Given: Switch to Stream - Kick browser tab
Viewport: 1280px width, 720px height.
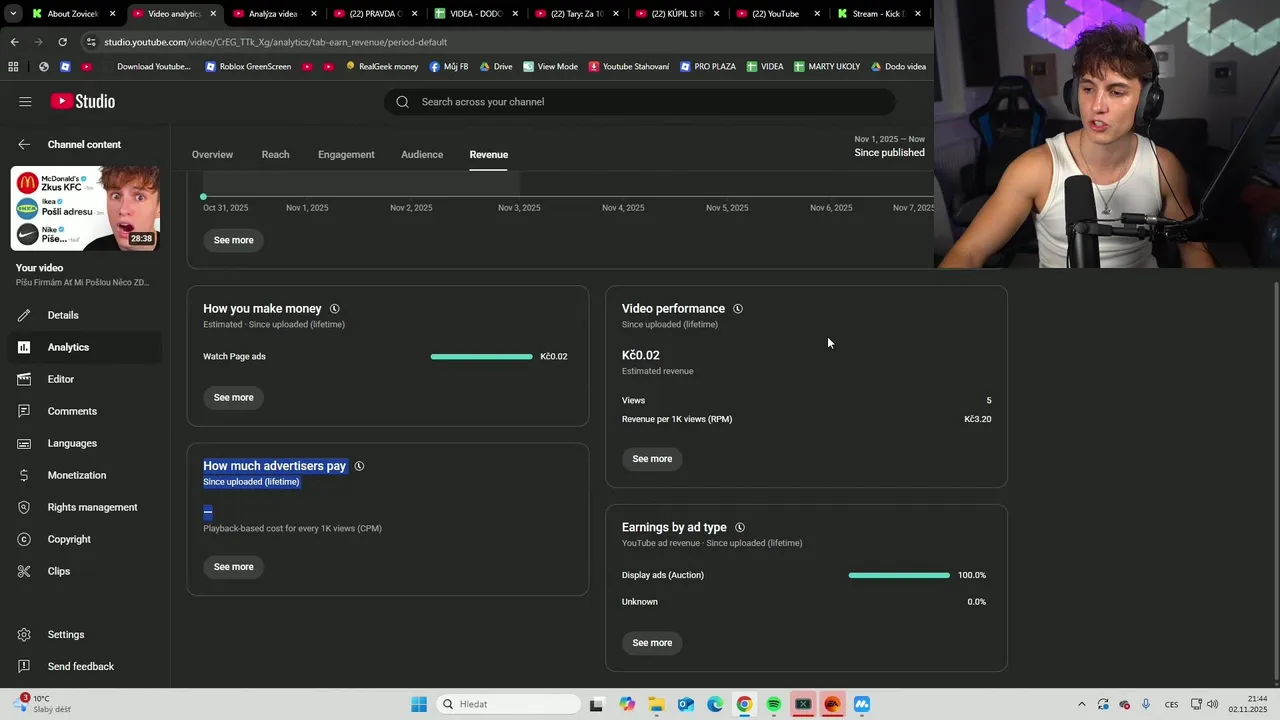Looking at the screenshot, I should [878, 14].
